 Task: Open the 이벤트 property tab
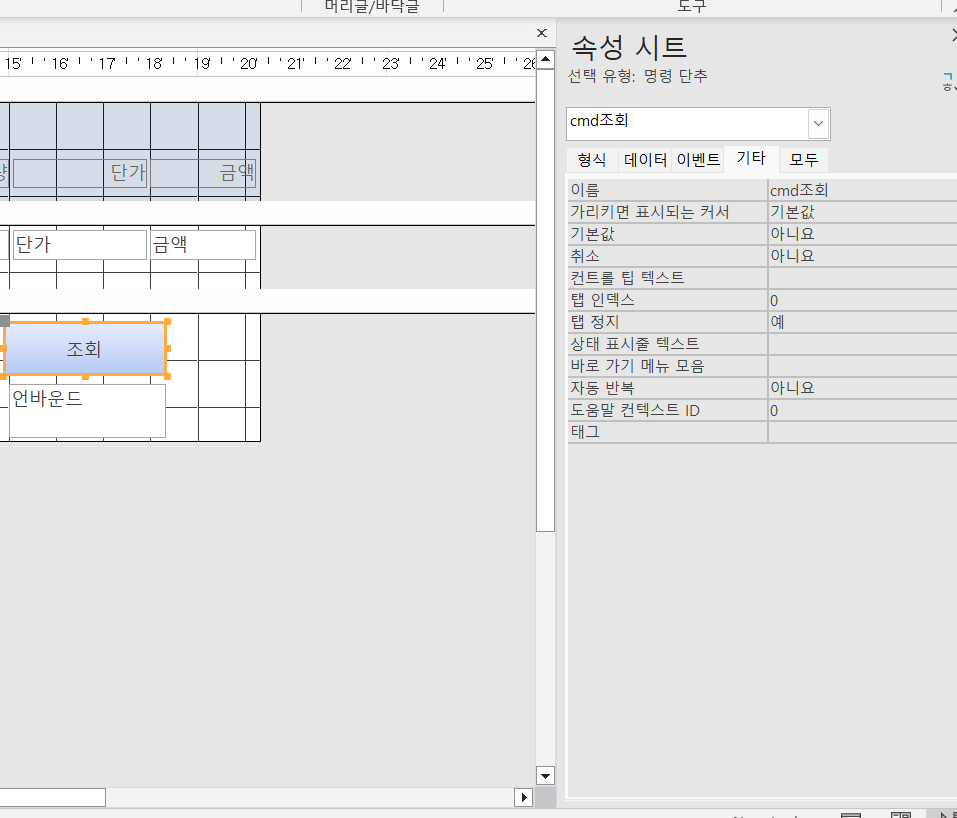pyautogui.click(x=698, y=160)
